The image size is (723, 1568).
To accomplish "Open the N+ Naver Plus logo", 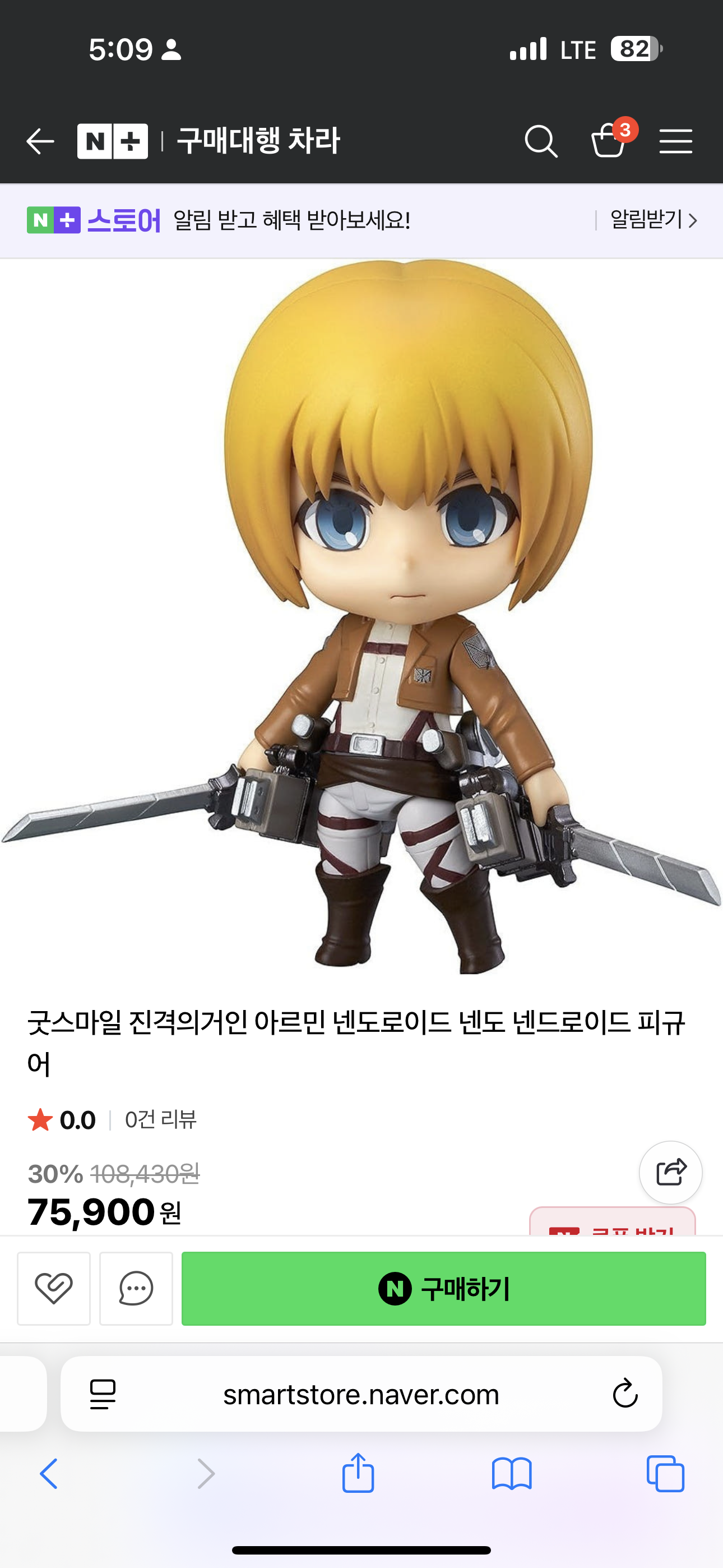I will pyautogui.click(x=113, y=141).
